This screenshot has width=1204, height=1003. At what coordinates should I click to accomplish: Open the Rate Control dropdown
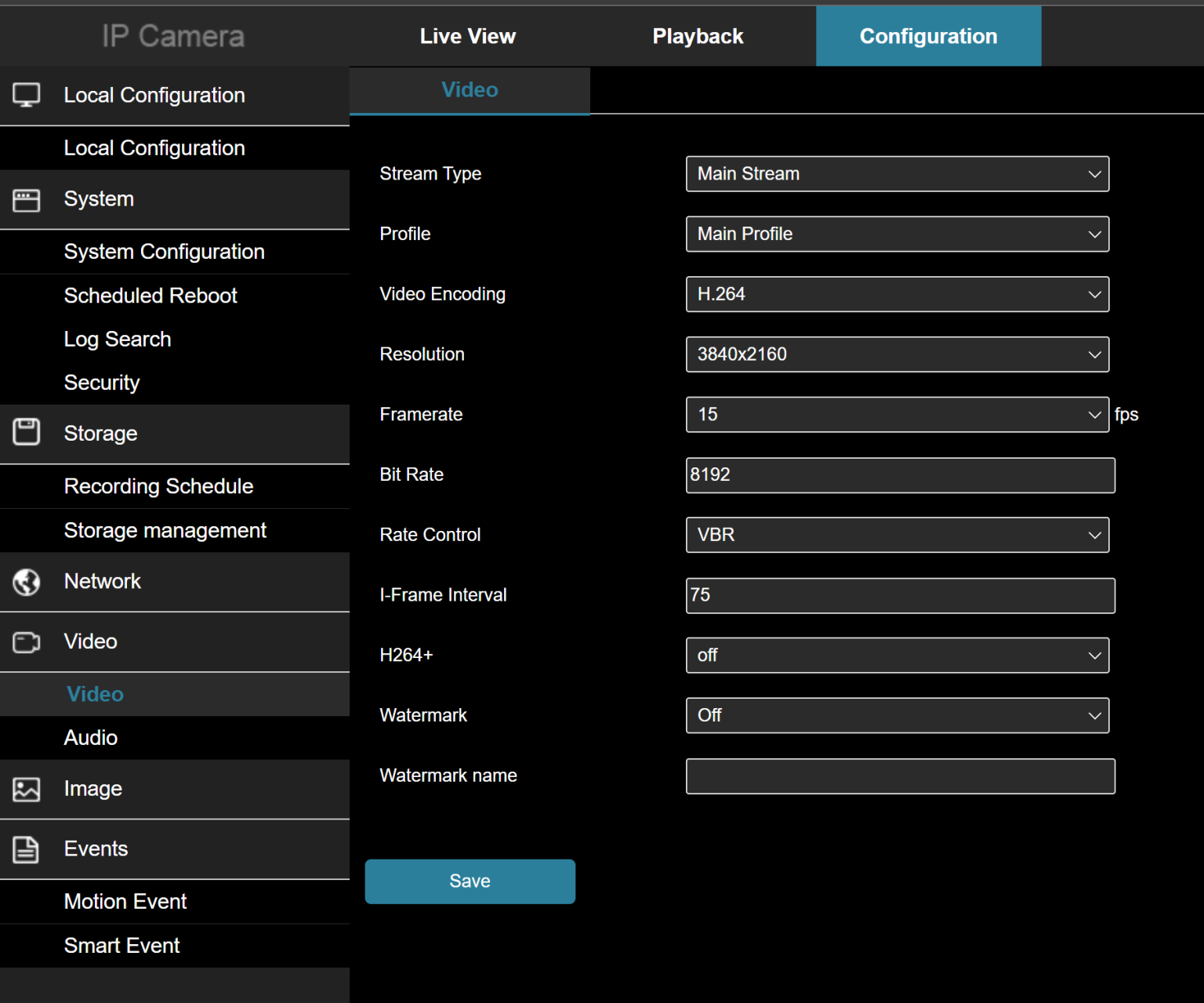(897, 535)
